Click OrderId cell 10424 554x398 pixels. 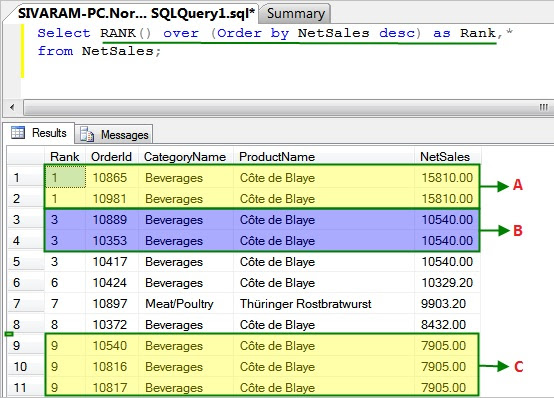coord(112,282)
